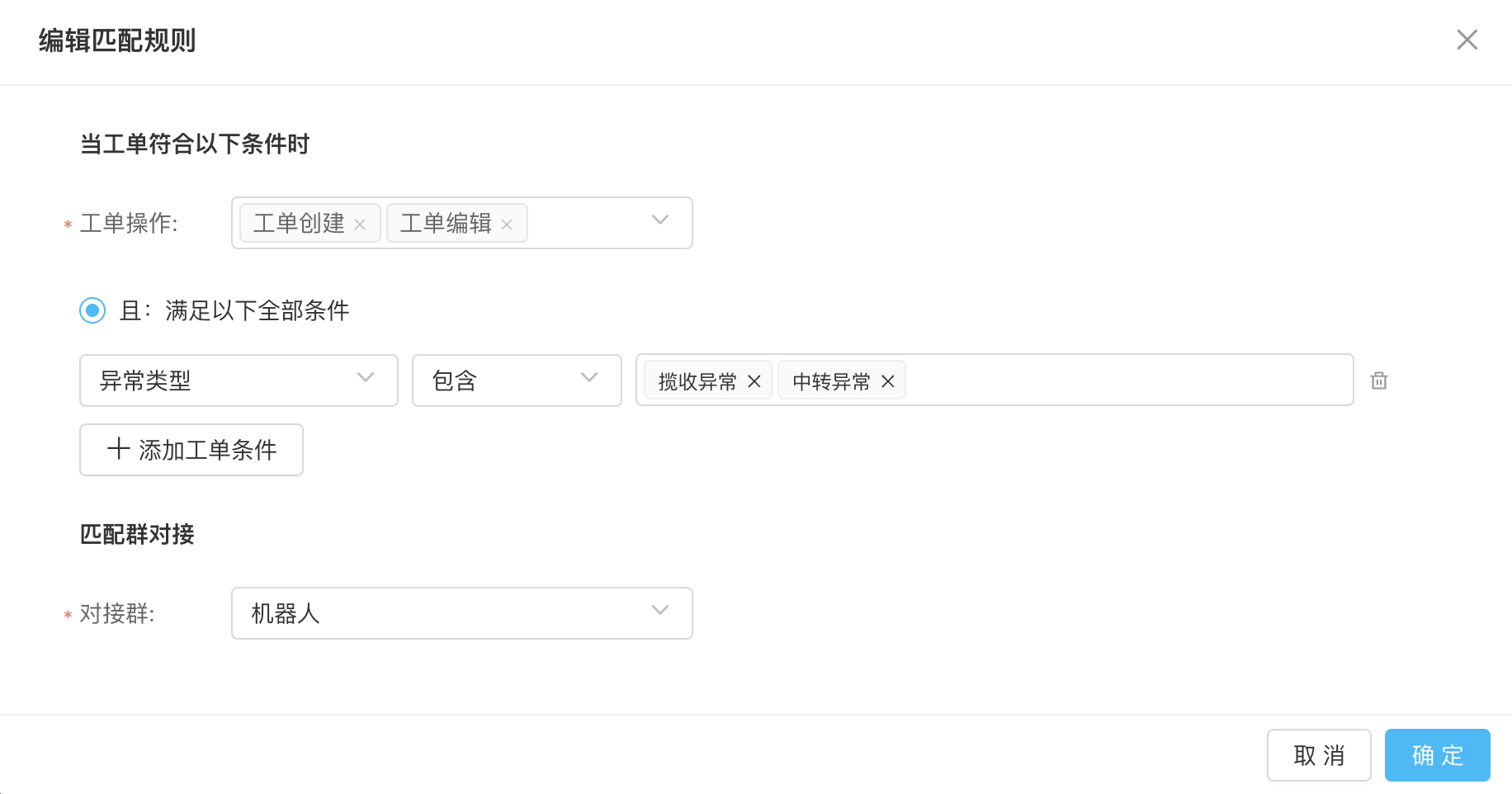Remove the 工单编辑 tag
1512x794 pixels.
tap(507, 224)
